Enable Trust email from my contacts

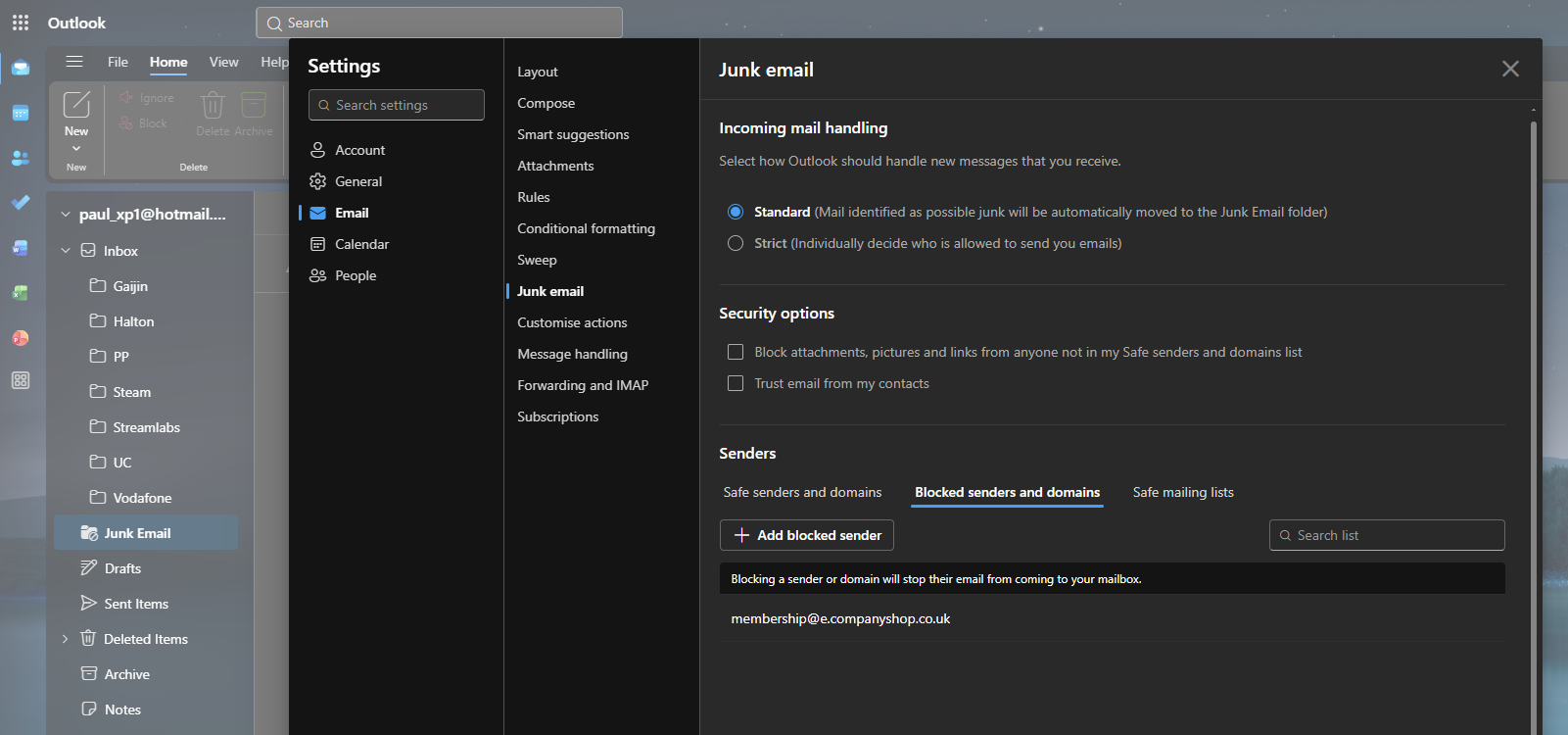pyautogui.click(x=736, y=383)
